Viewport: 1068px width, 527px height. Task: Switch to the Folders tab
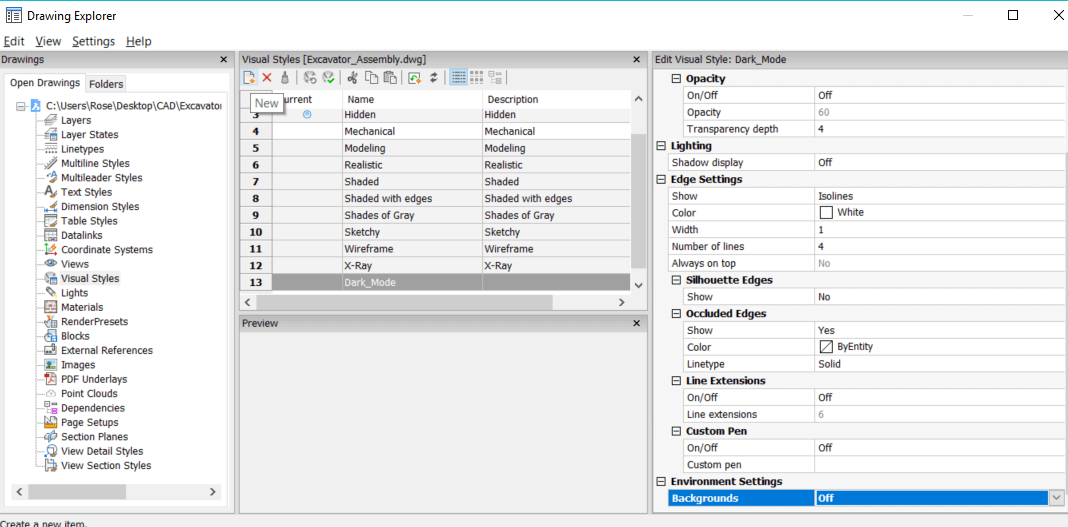pyautogui.click(x=106, y=84)
